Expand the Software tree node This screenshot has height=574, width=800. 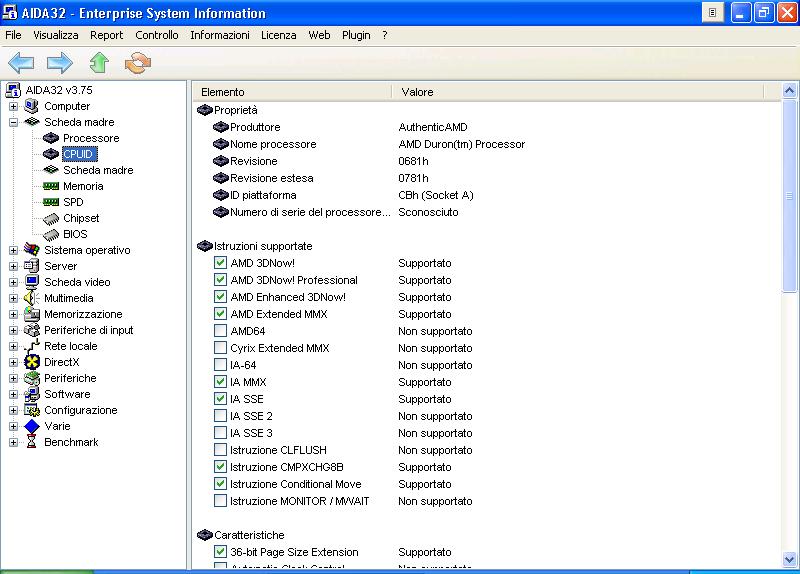click(13, 394)
